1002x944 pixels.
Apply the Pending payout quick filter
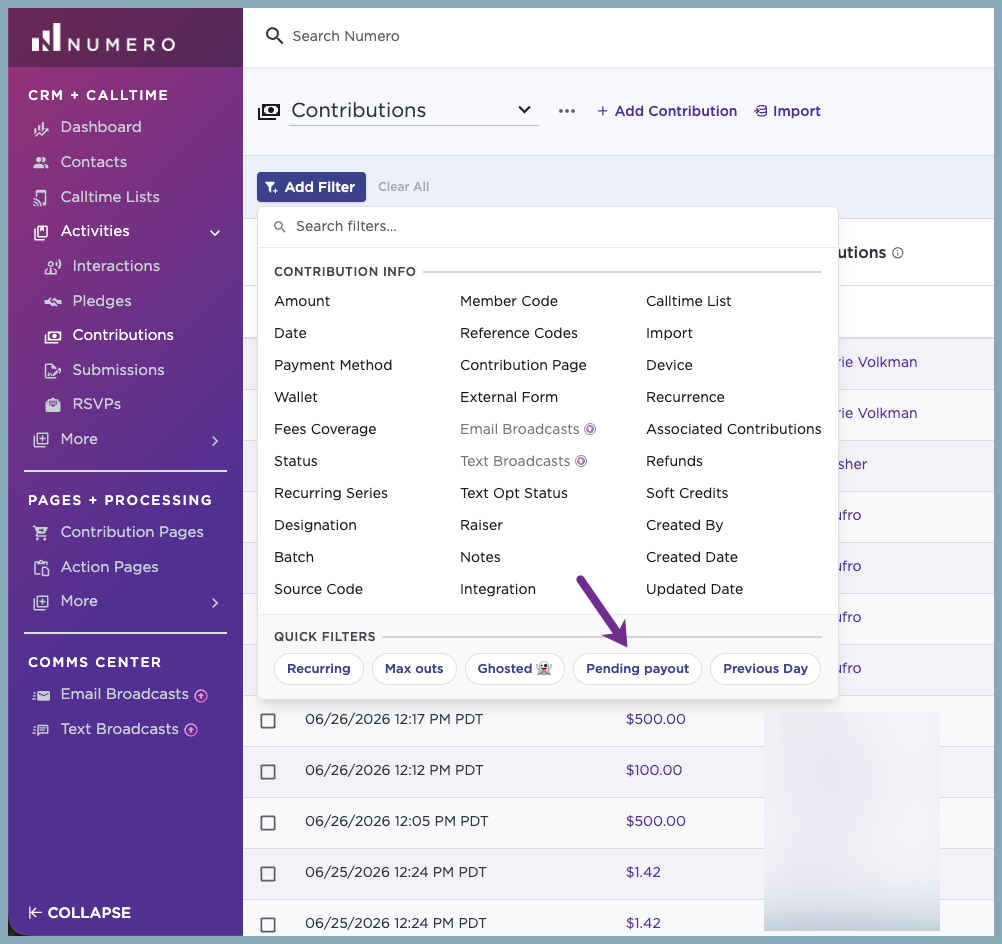(x=637, y=669)
